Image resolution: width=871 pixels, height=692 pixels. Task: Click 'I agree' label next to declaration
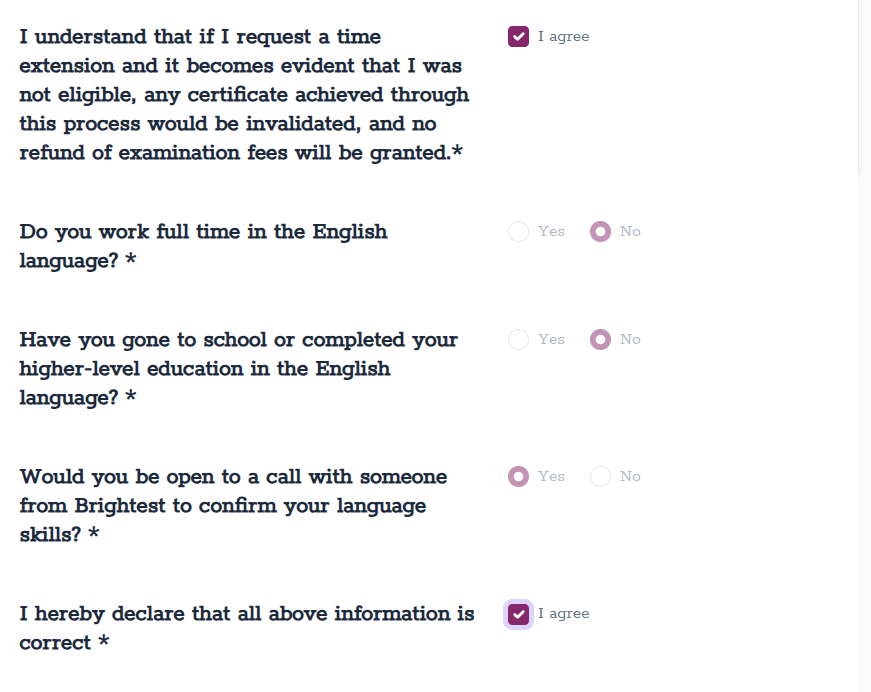[x=563, y=614]
